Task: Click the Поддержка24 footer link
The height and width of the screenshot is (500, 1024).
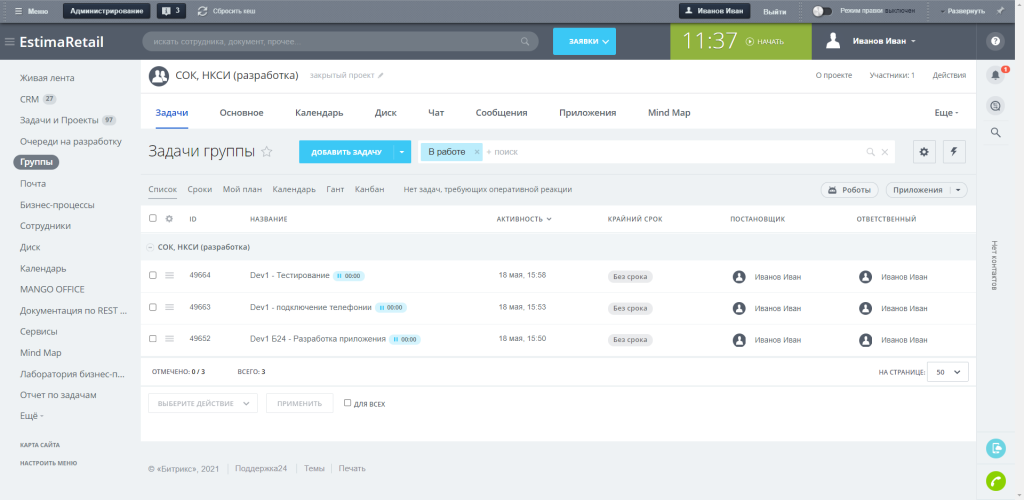Action: (261, 468)
